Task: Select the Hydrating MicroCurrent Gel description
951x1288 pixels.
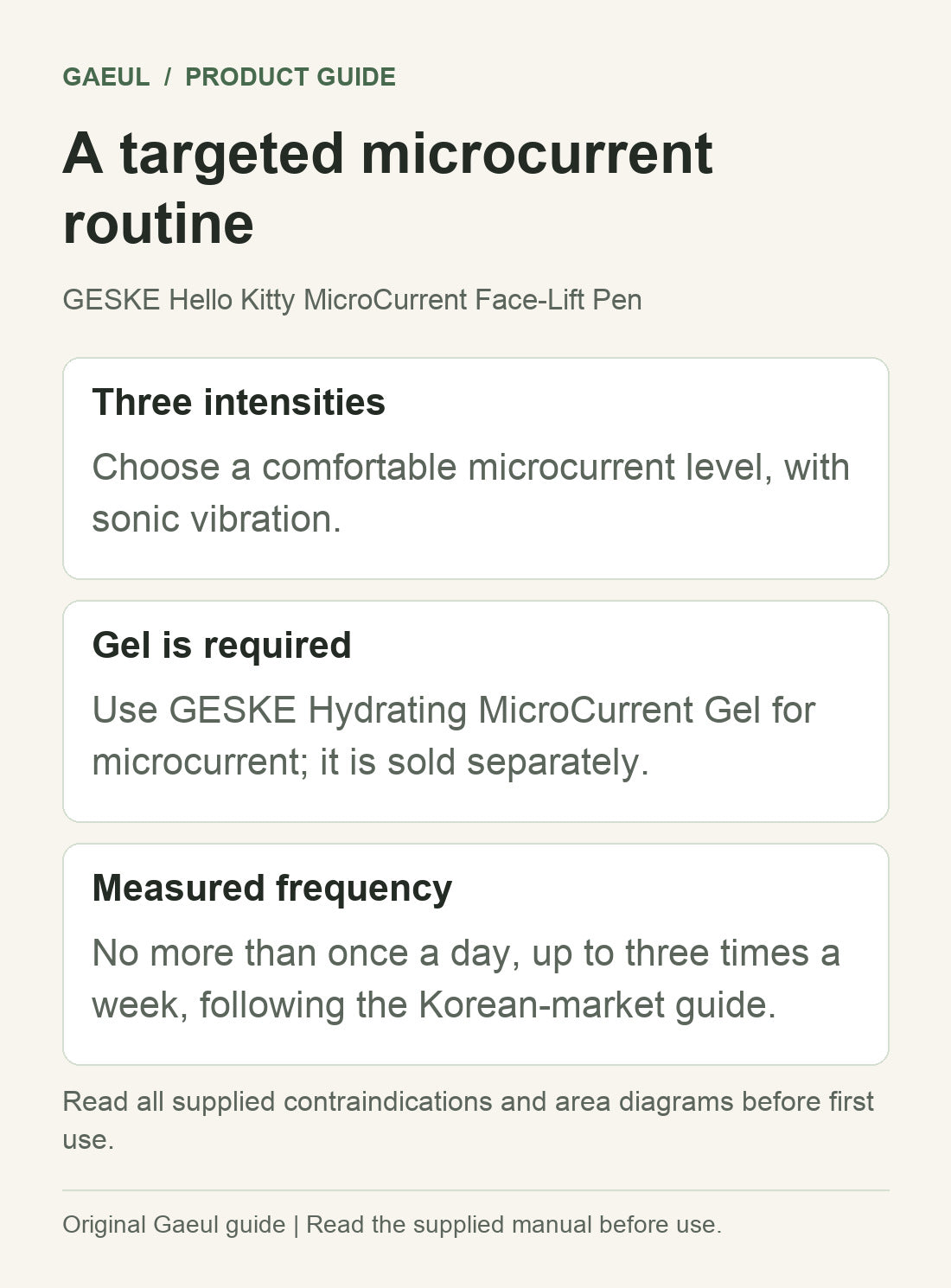Action: point(454,736)
